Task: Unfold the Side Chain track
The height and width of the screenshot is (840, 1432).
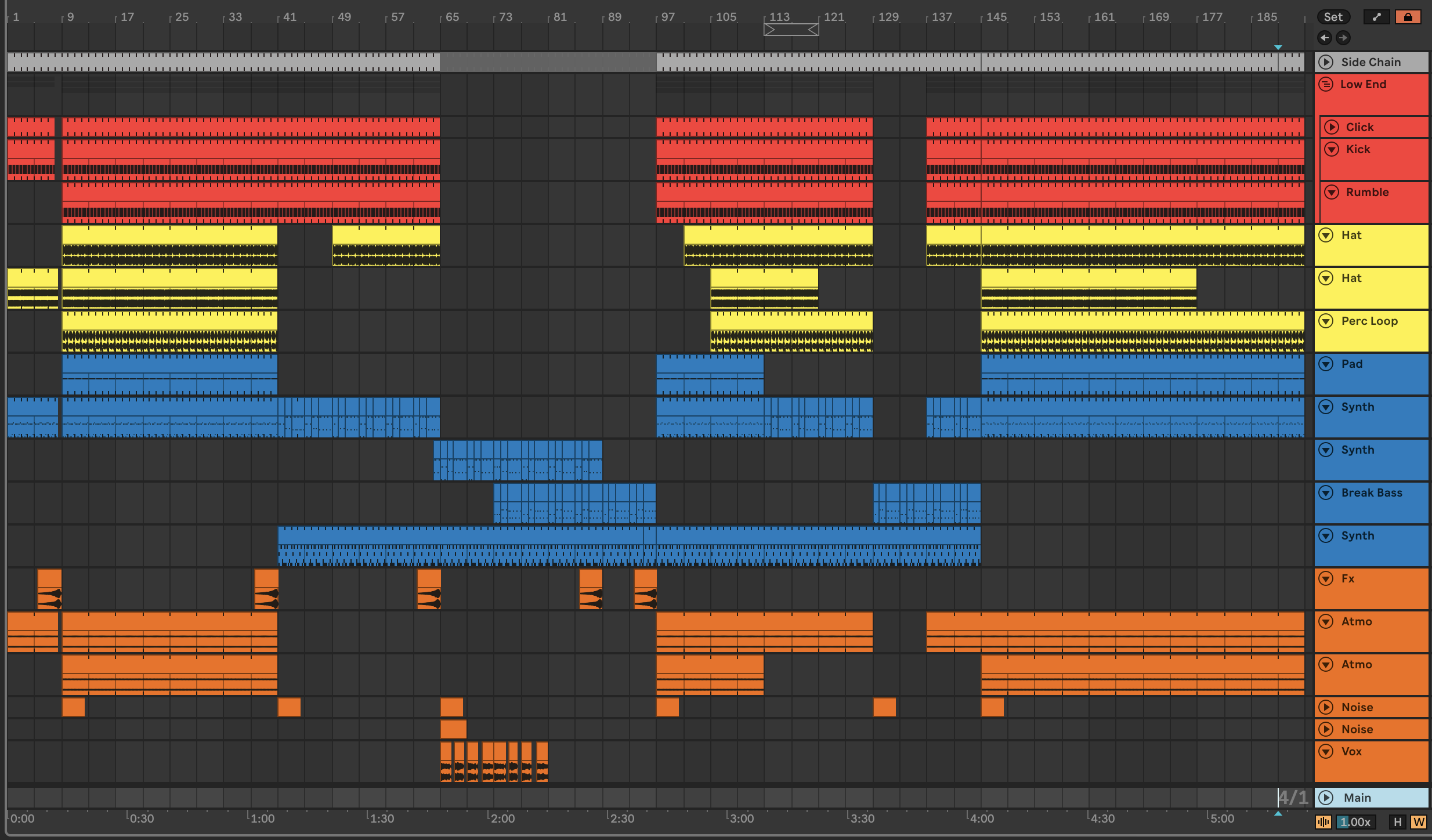Action: [x=1326, y=62]
